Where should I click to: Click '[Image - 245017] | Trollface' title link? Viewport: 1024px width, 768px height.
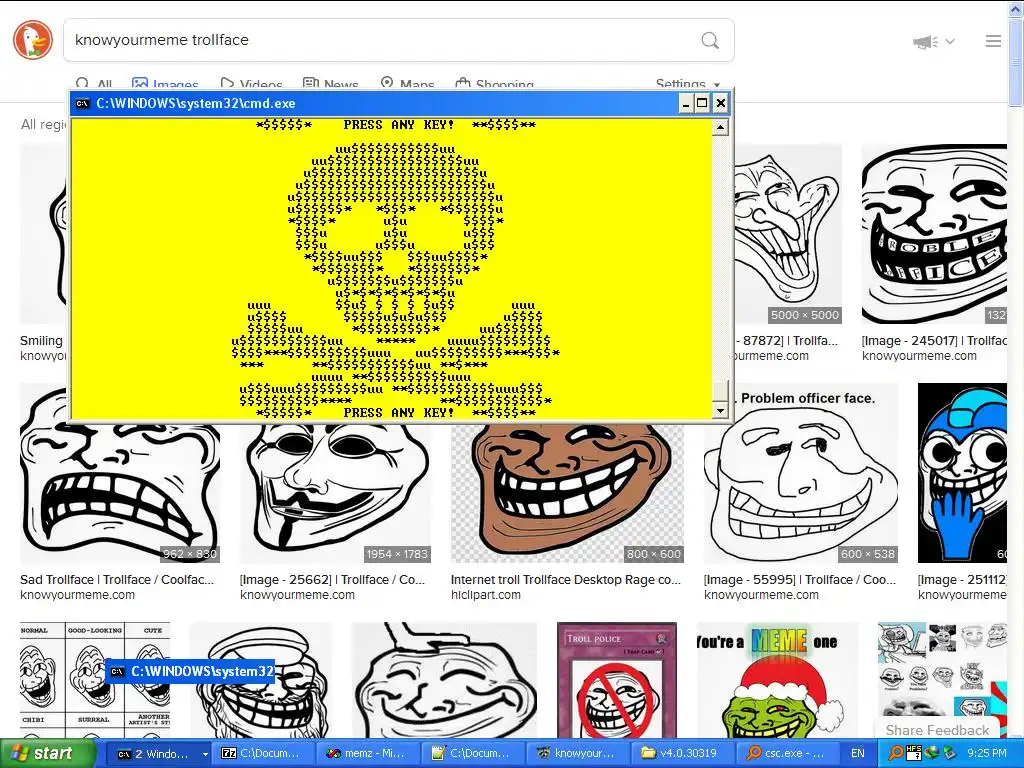(934, 340)
